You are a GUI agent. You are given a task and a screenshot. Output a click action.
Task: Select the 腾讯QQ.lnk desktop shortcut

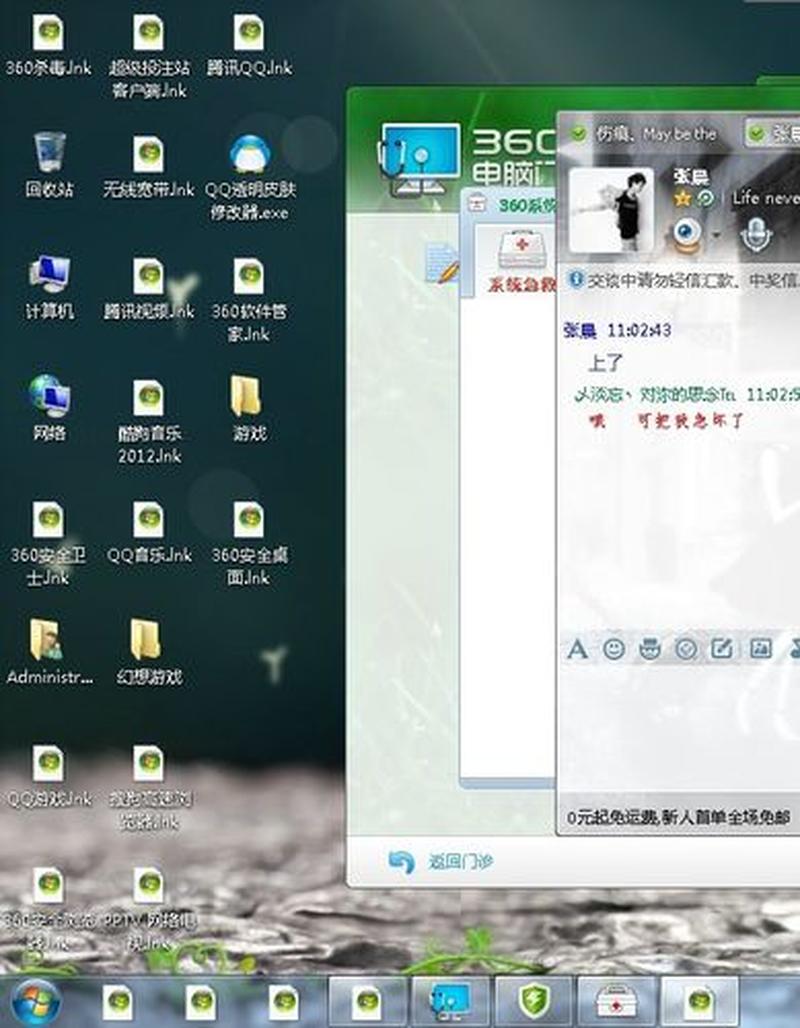(249, 45)
